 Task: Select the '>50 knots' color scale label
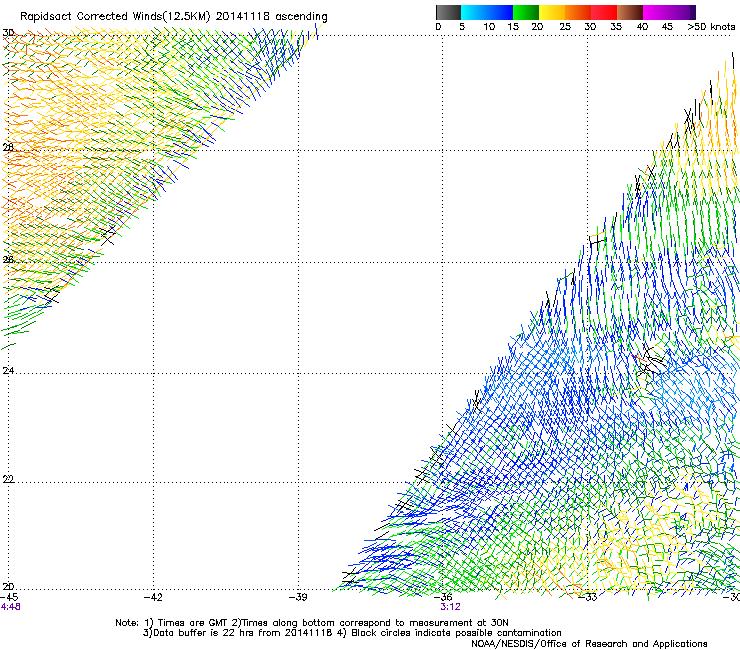coord(711,27)
